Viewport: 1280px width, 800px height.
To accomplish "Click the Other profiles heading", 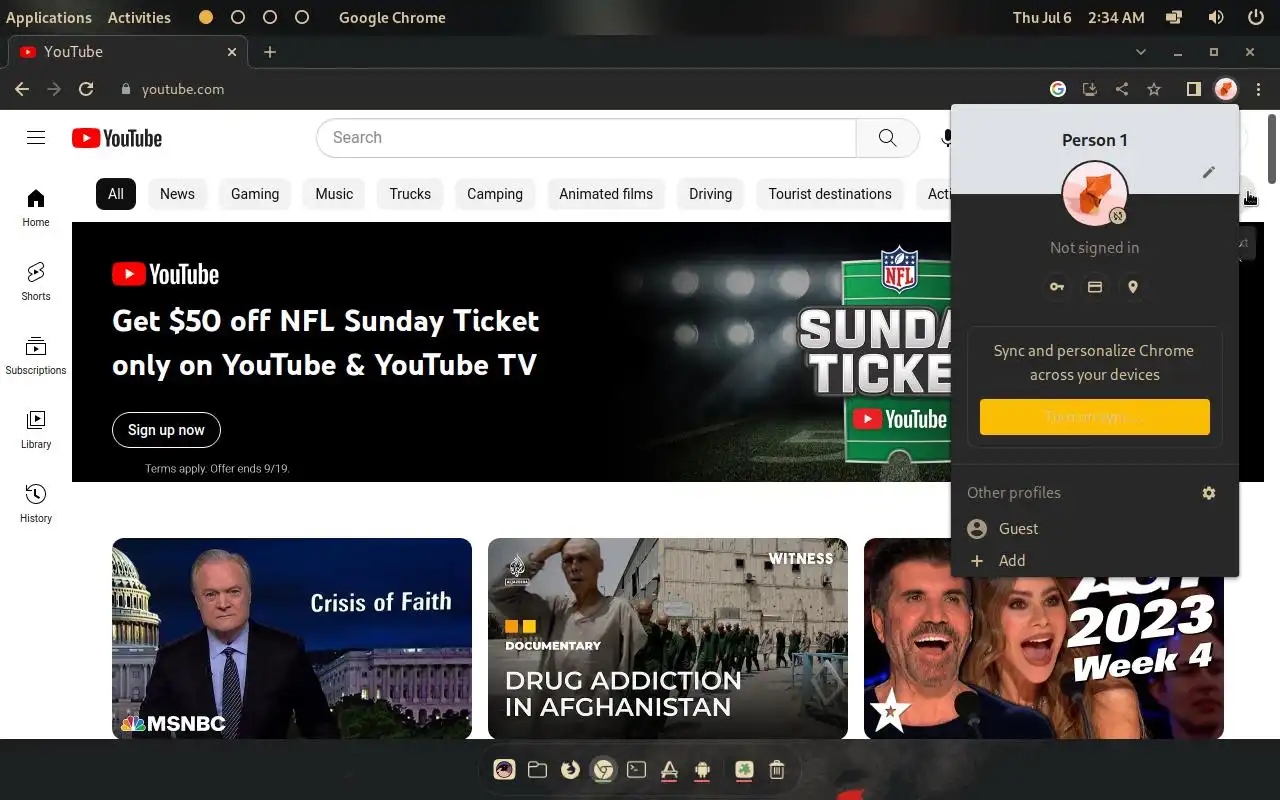I will pos(1014,493).
